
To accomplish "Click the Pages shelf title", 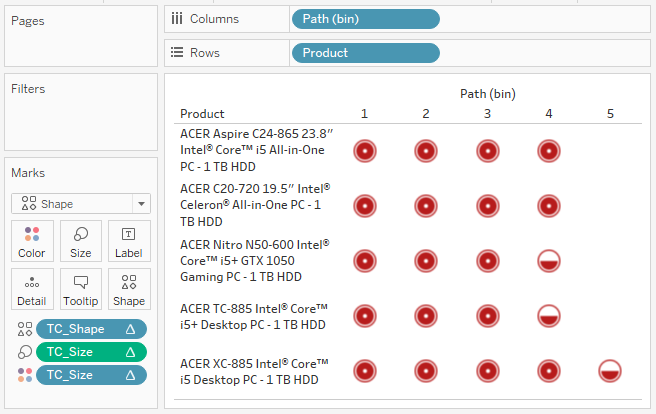I will (x=28, y=21).
